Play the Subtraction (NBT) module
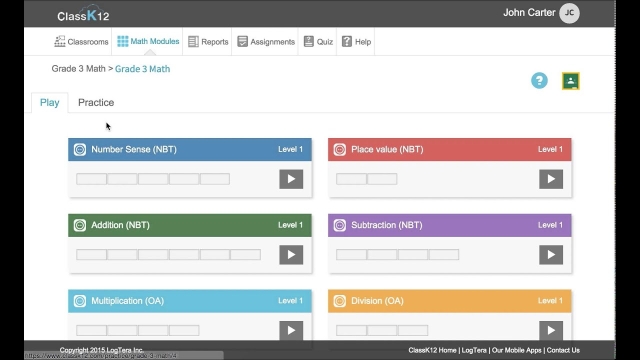This screenshot has height=360, width=640. (x=551, y=255)
